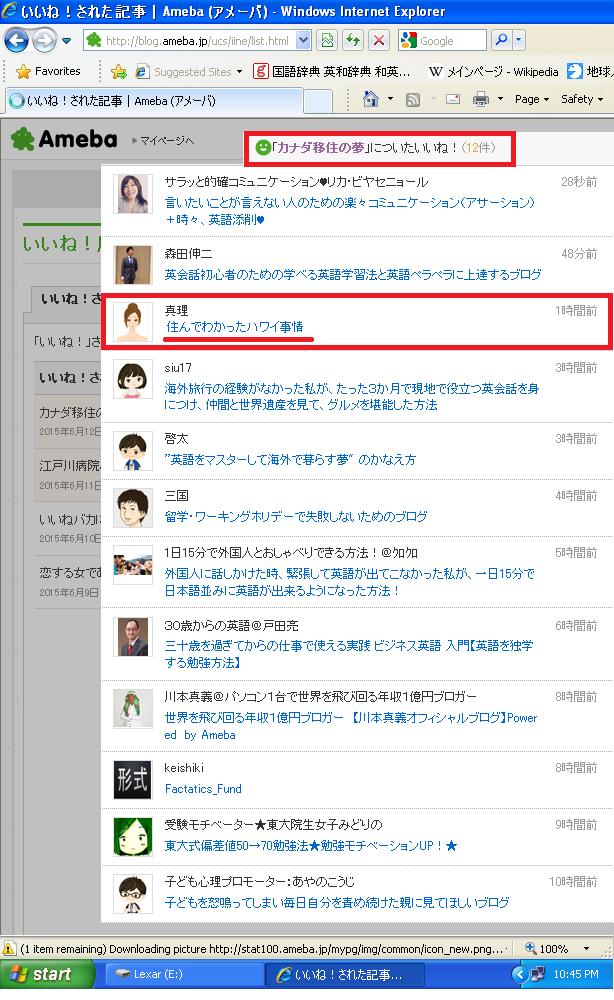Screen dimensions: 614x1000
Task: Click siu17 avatar image
Action: pos(133,379)
